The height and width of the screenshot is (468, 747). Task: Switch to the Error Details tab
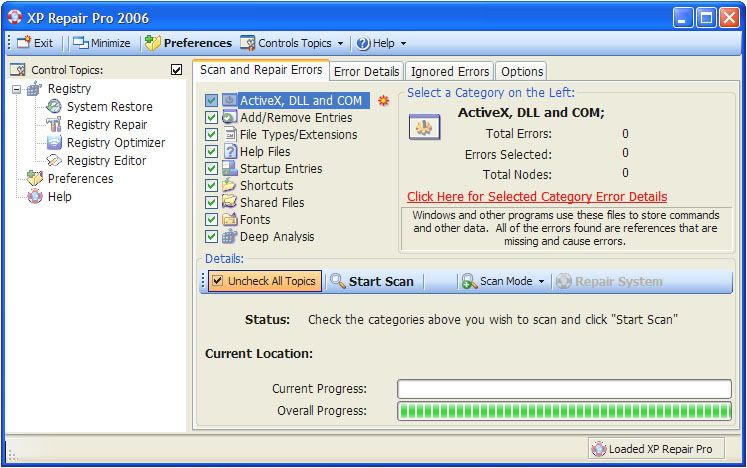coord(366,71)
